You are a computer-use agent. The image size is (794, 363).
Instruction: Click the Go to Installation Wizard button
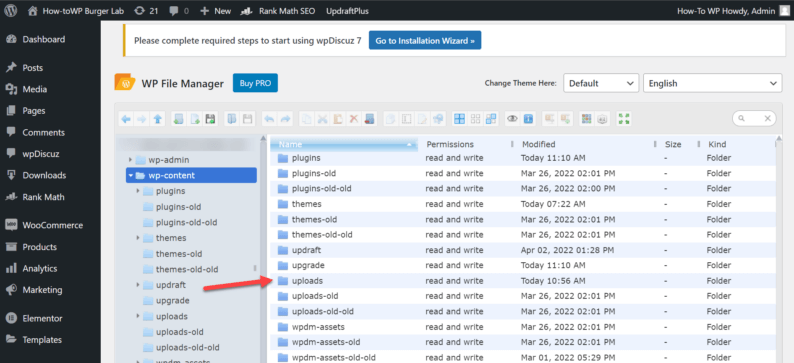[425, 41]
